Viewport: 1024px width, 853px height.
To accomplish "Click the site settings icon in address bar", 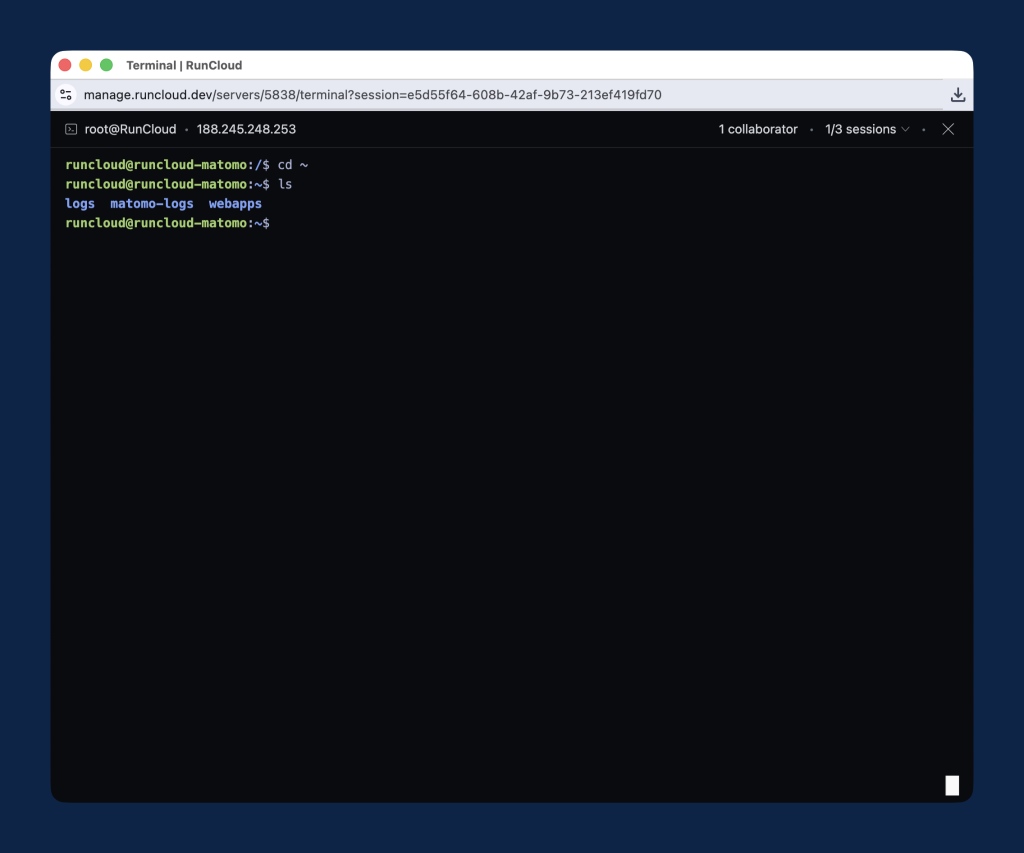I will [x=66, y=95].
